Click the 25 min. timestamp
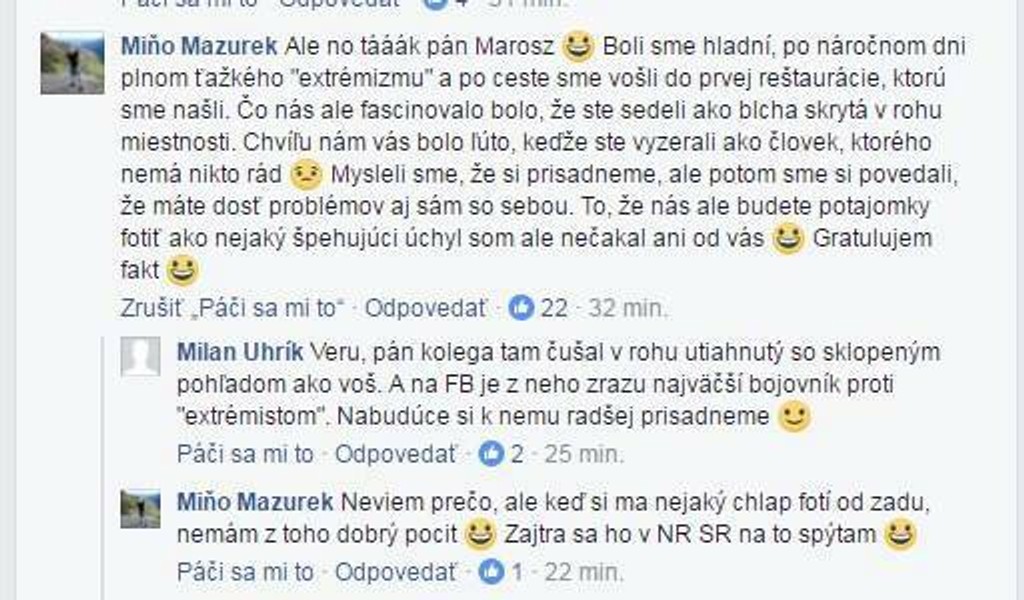Image resolution: width=1024 pixels, height=600 pixels. click(584, 454)
